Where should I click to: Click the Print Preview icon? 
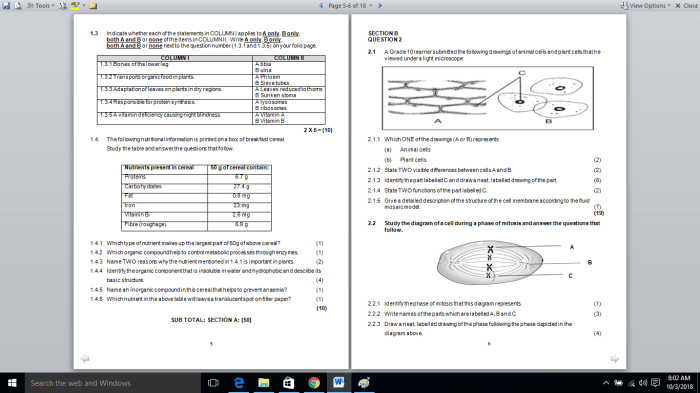18,6
